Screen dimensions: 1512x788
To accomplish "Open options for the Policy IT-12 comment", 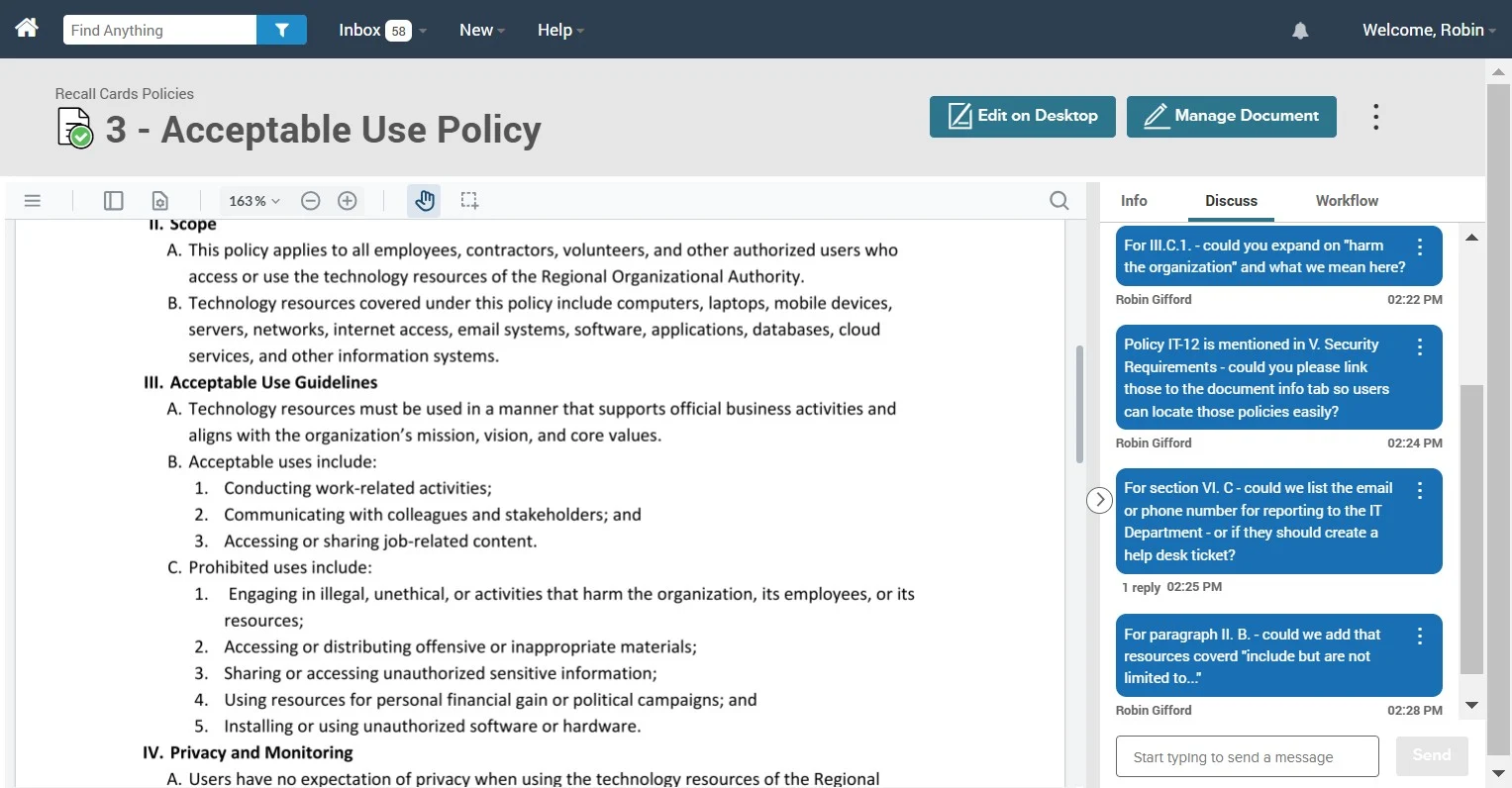I will pos(1420,346).
